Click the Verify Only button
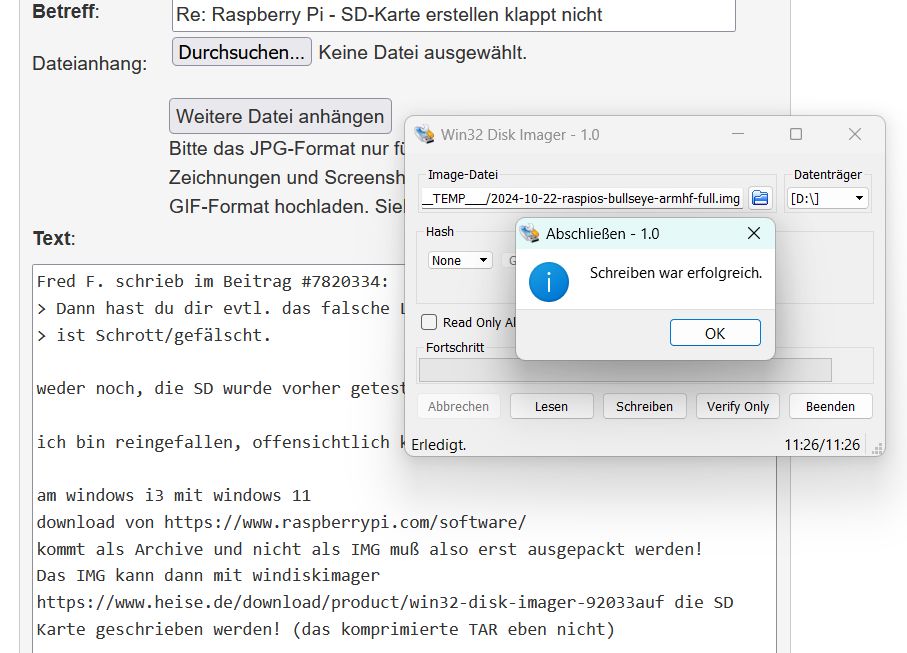 (738, 407)
